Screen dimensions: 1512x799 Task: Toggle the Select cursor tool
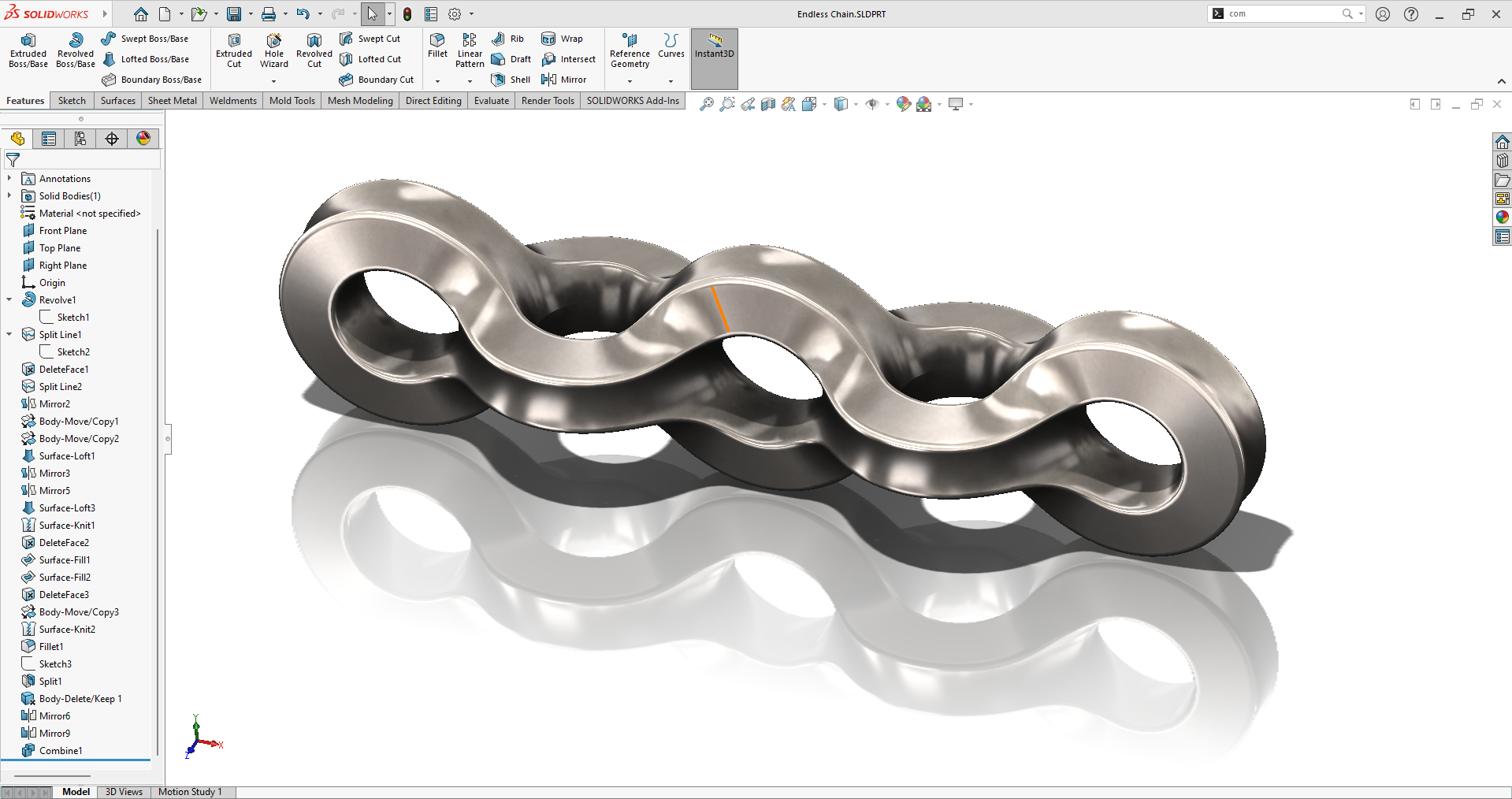click(x=372, y=14)
